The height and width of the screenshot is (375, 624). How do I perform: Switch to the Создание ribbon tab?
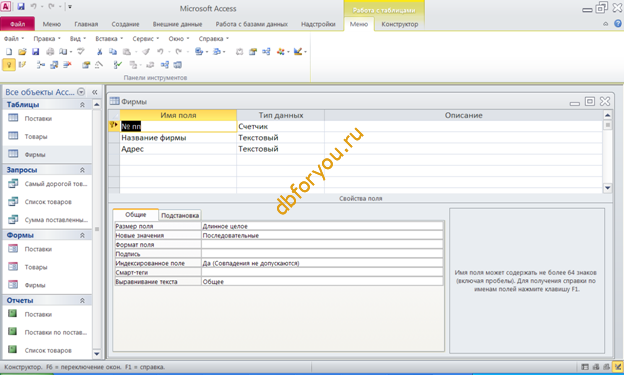pyautogui.click(x=125, y=24)
